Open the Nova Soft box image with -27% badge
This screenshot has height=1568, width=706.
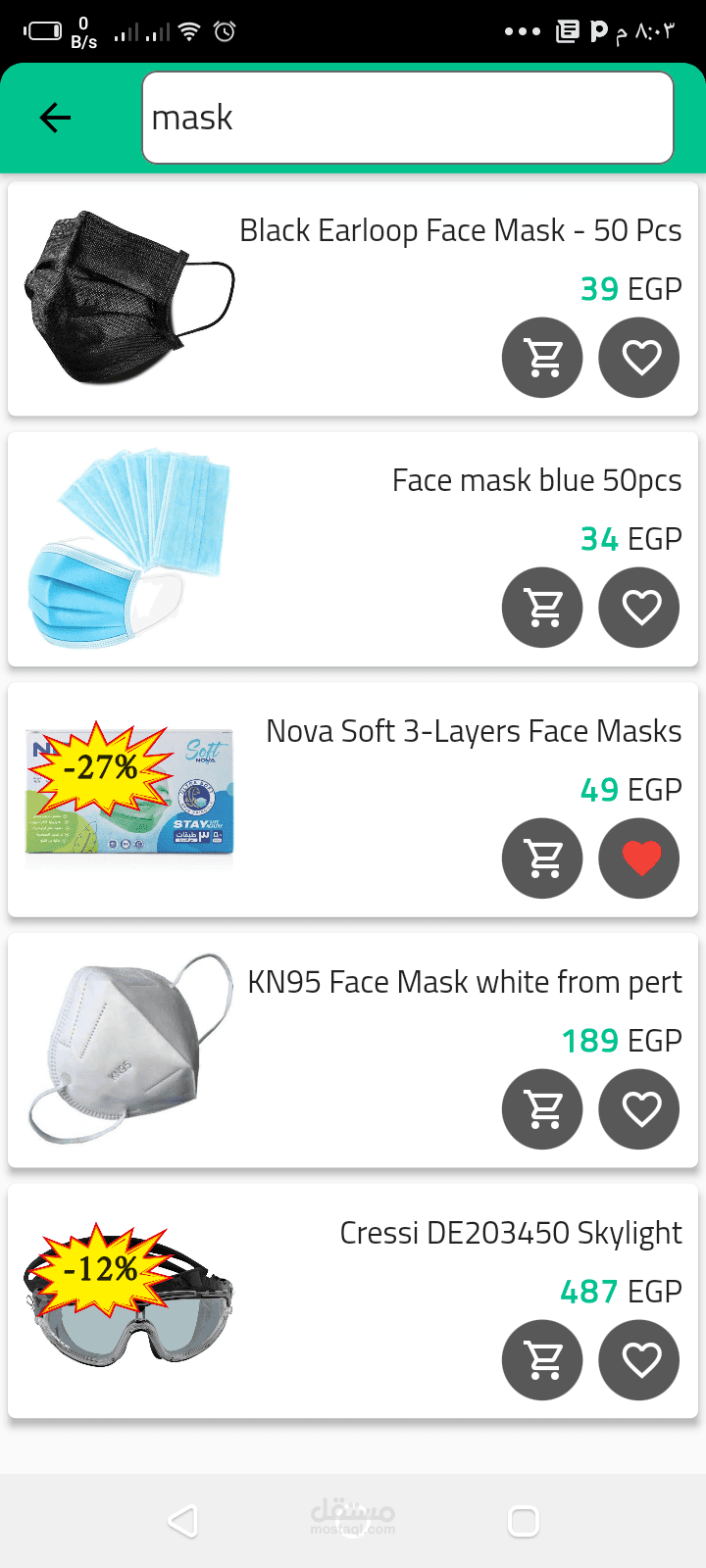point(129,790)
